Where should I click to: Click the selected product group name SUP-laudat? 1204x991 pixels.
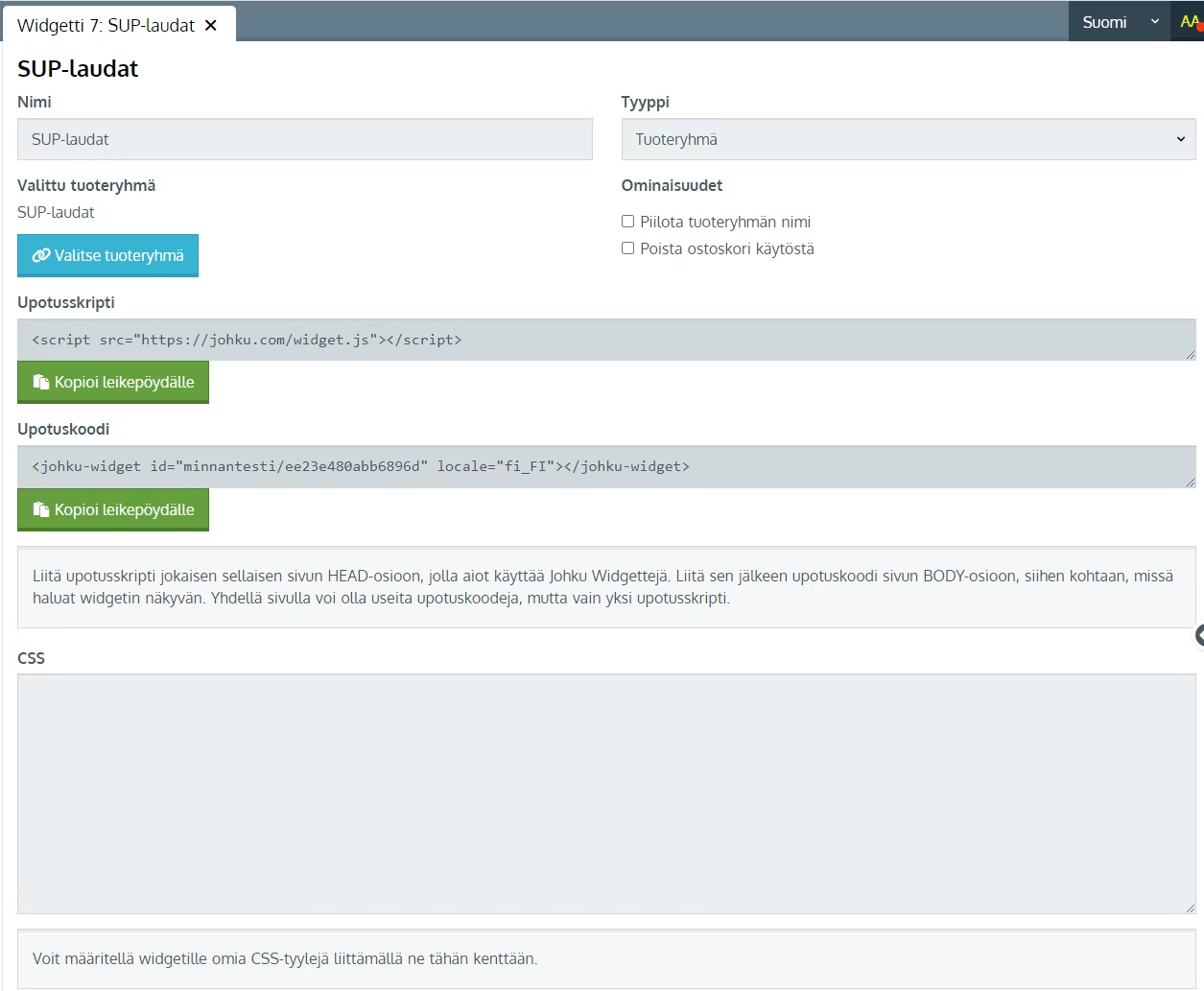(x=56, y=212)
